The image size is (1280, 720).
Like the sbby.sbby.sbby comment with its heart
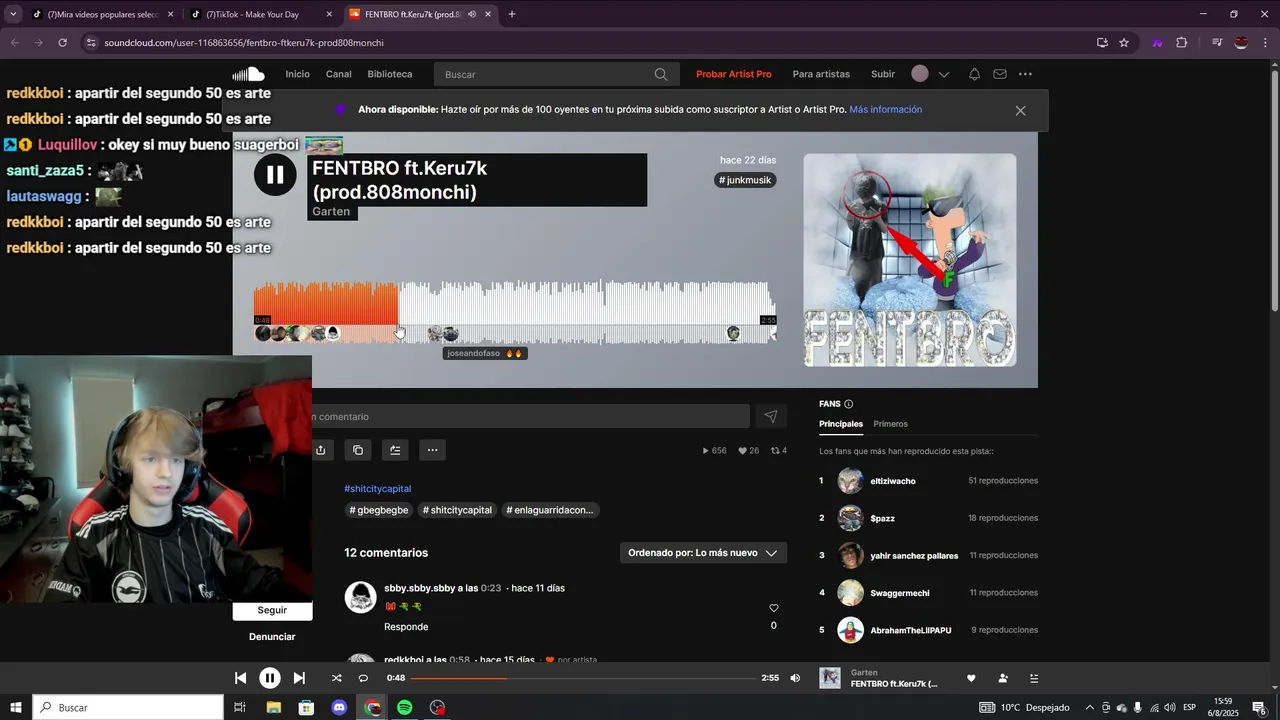click(x=773, y=608)
